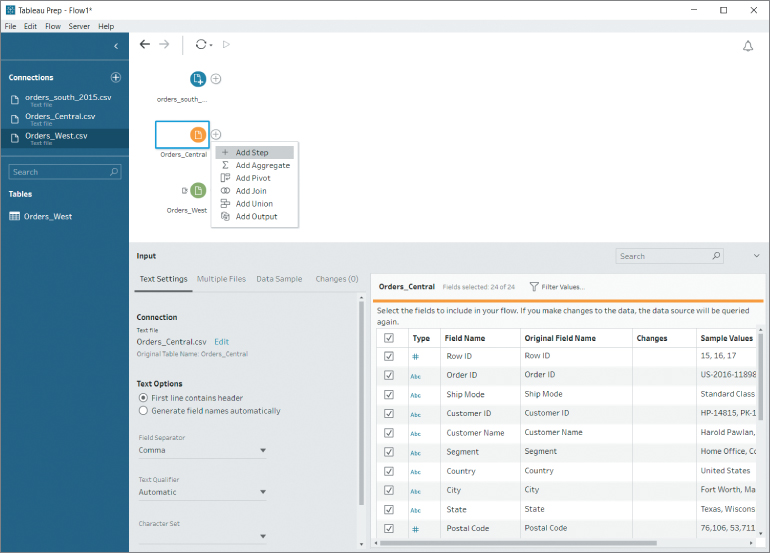770x553 pixels.
Task: Select the orange Orders_Central input step
Action: [x=198, y=135]
